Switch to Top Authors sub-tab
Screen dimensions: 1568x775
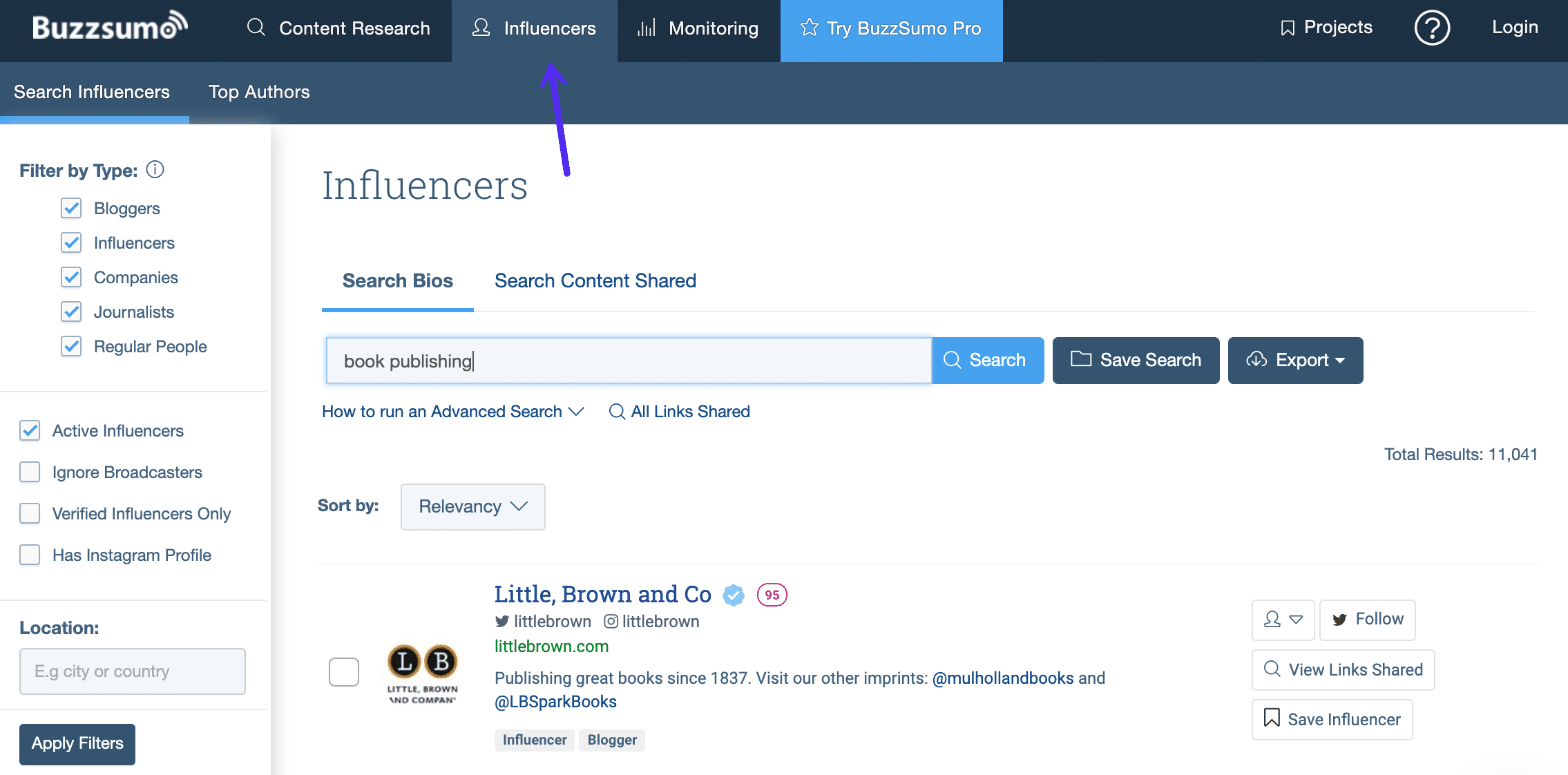pyautogui.click(x=259, y=92)
